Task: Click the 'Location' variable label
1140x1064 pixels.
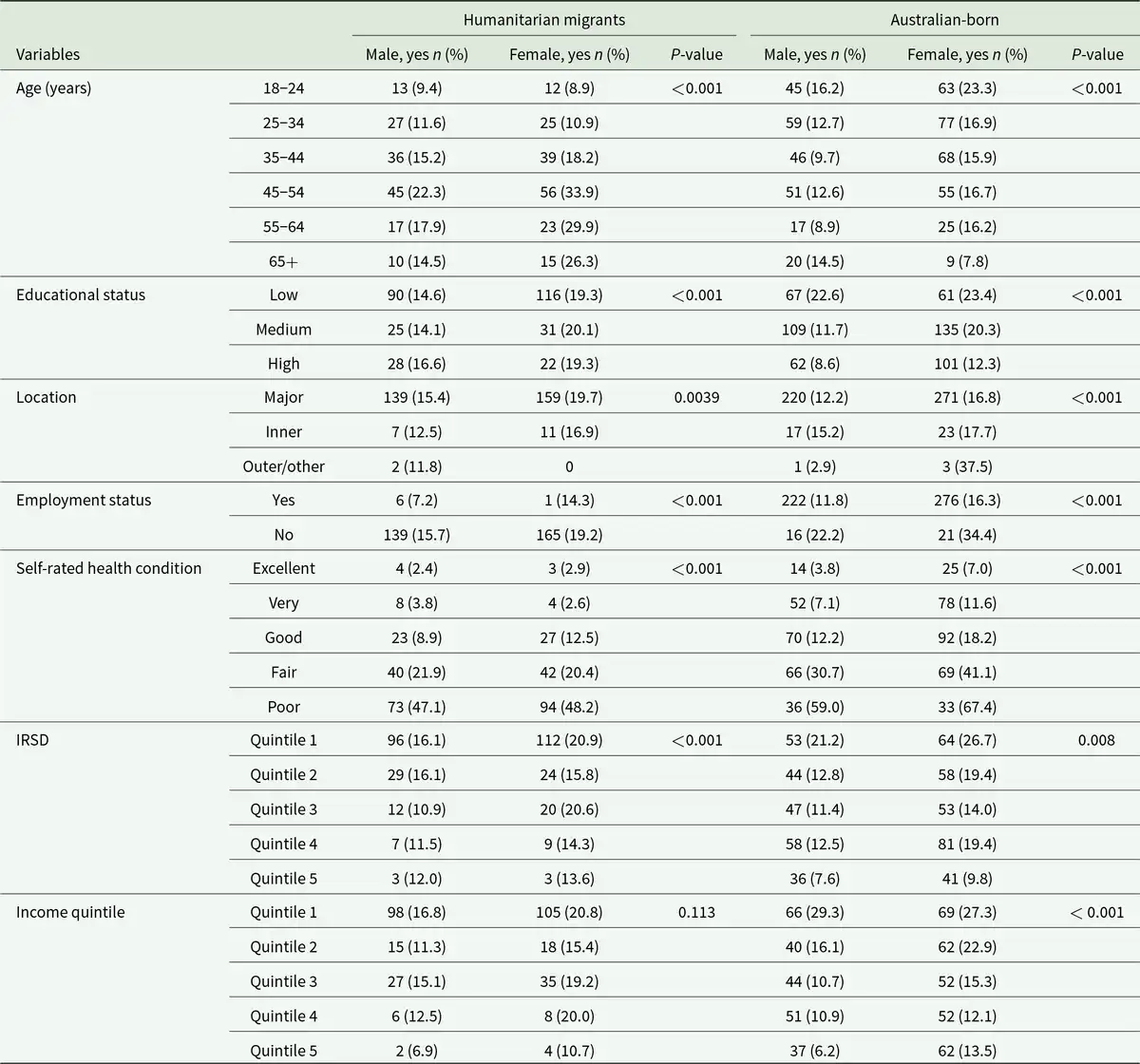Action: (x=46, y=397)
